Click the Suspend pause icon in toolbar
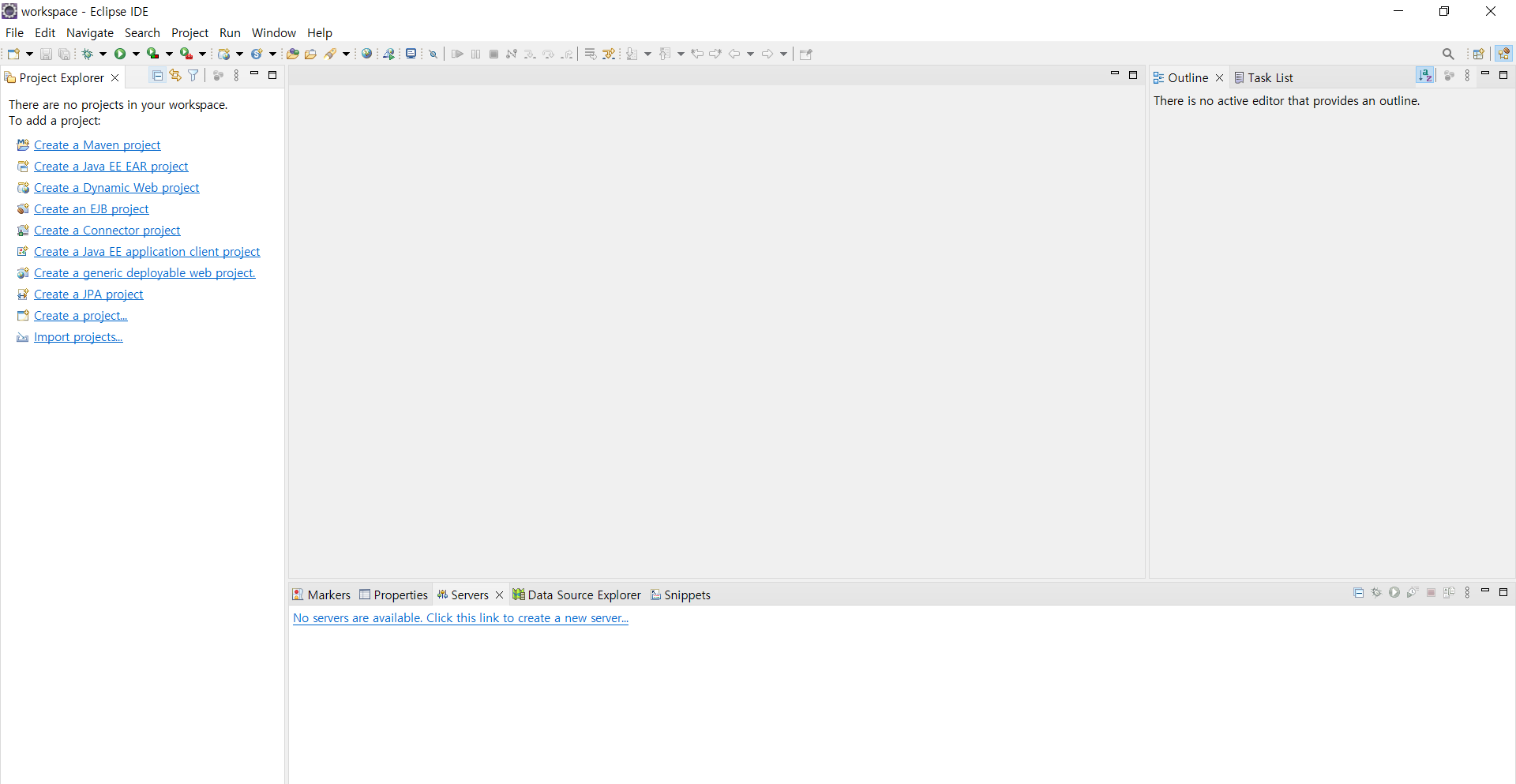Screen dimensions: 1516x784 [475, 54]
